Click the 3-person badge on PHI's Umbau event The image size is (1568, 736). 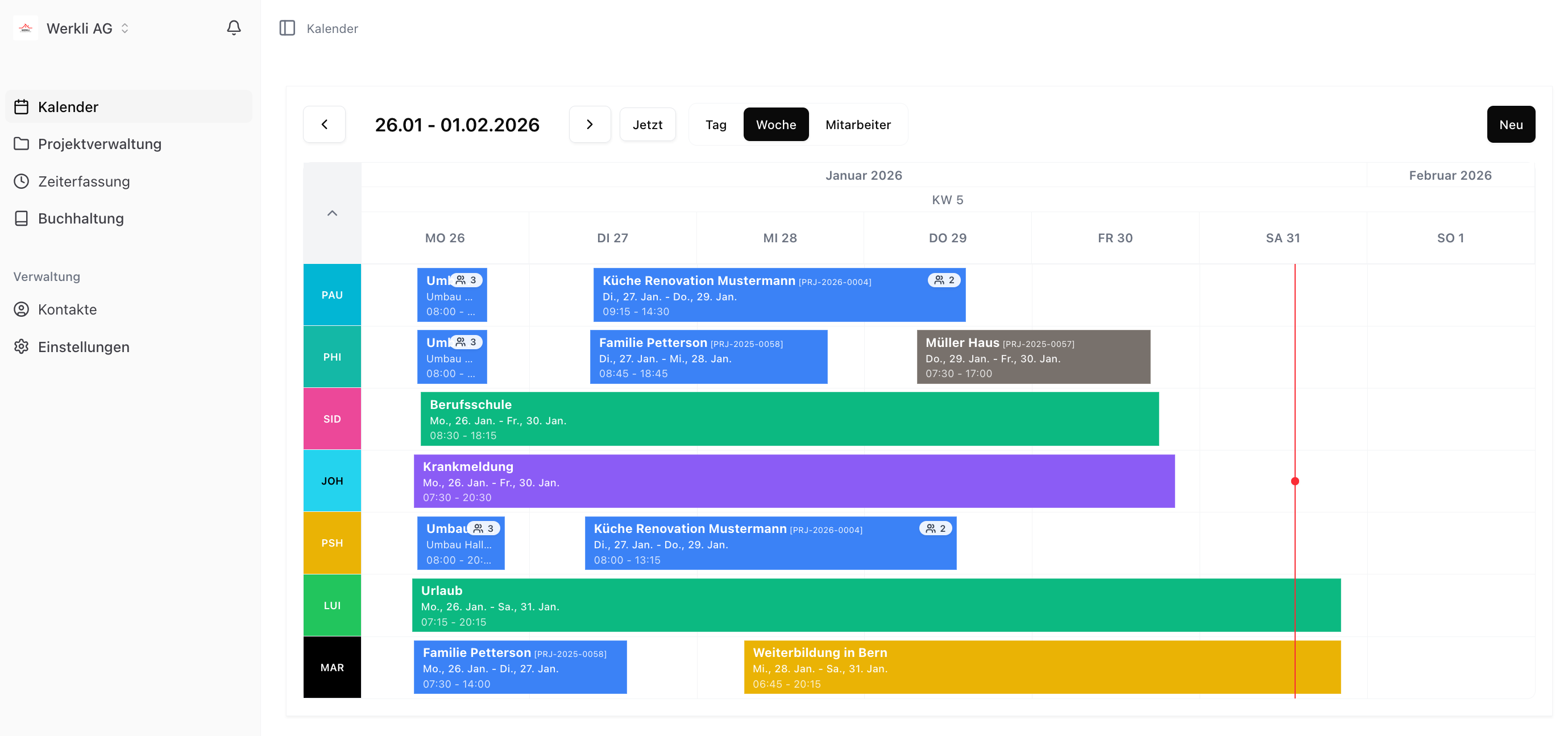coord(466,342)
